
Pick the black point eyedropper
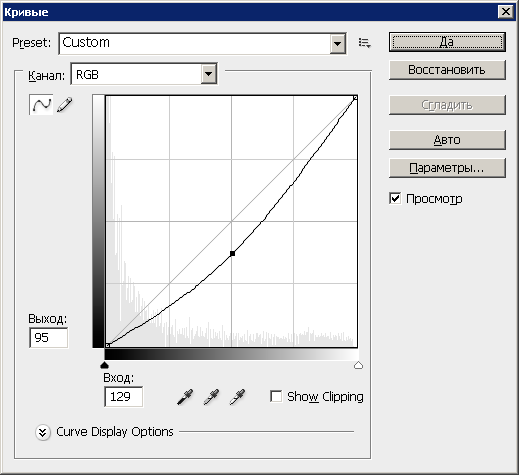[x=185, y=397]
